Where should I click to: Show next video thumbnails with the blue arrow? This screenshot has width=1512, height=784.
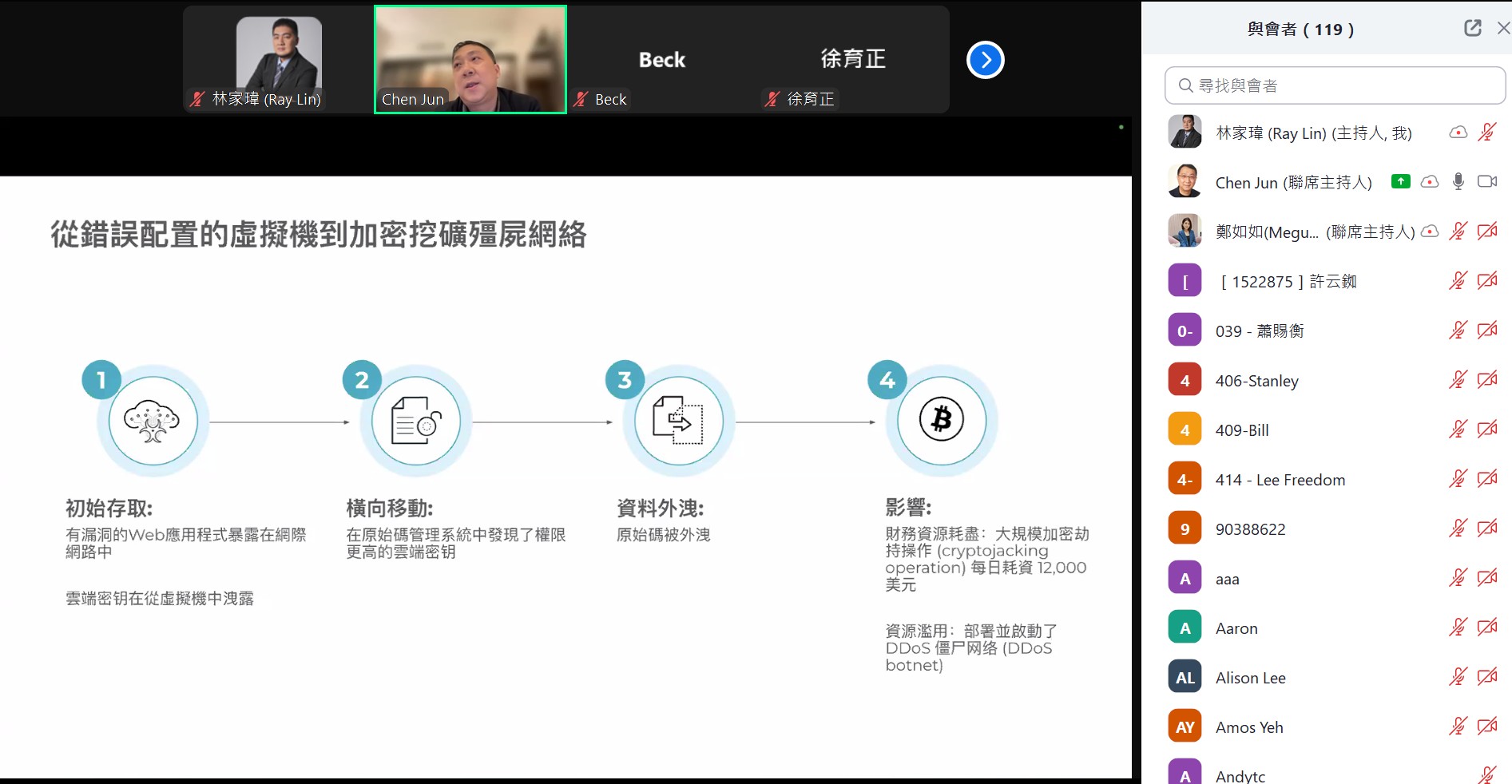[x=985, y=60]
